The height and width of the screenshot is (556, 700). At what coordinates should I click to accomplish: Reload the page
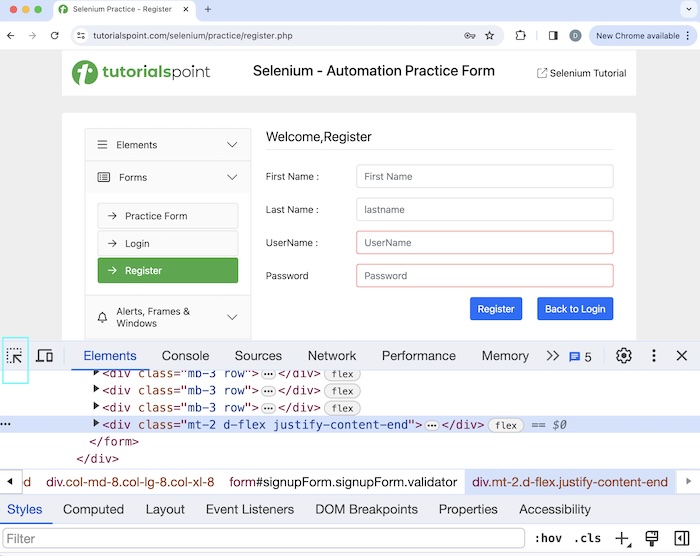[x=55, y=35]
